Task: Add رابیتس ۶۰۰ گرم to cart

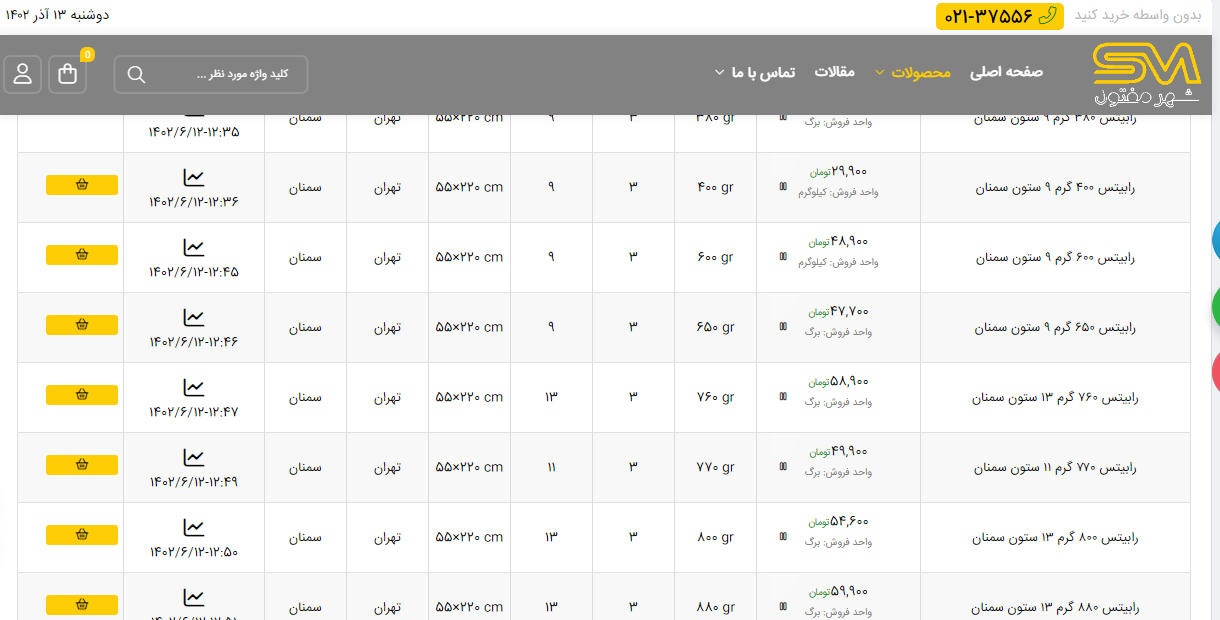Action: 82,255
